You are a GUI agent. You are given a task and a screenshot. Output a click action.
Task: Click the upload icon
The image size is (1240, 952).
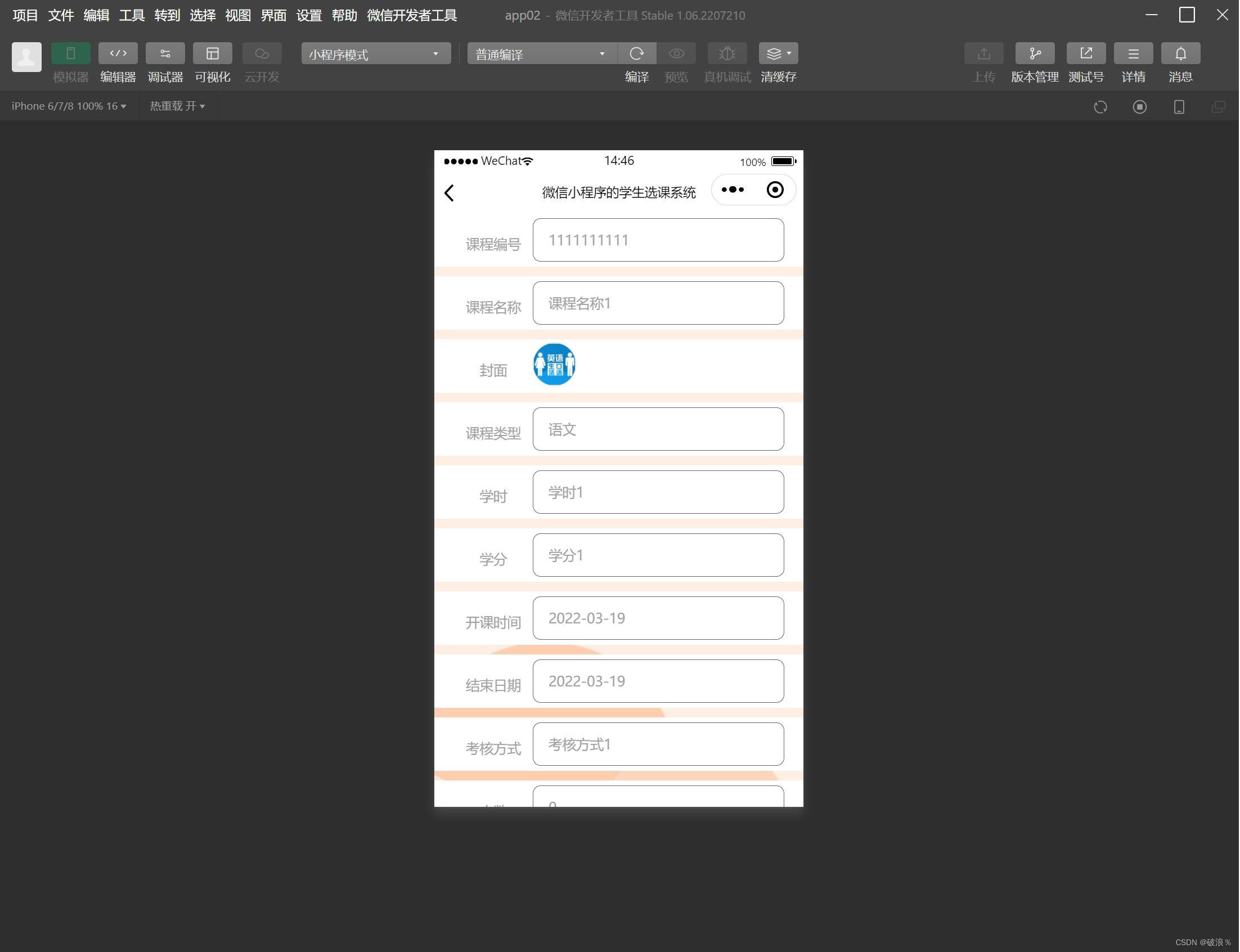point(985,53)
